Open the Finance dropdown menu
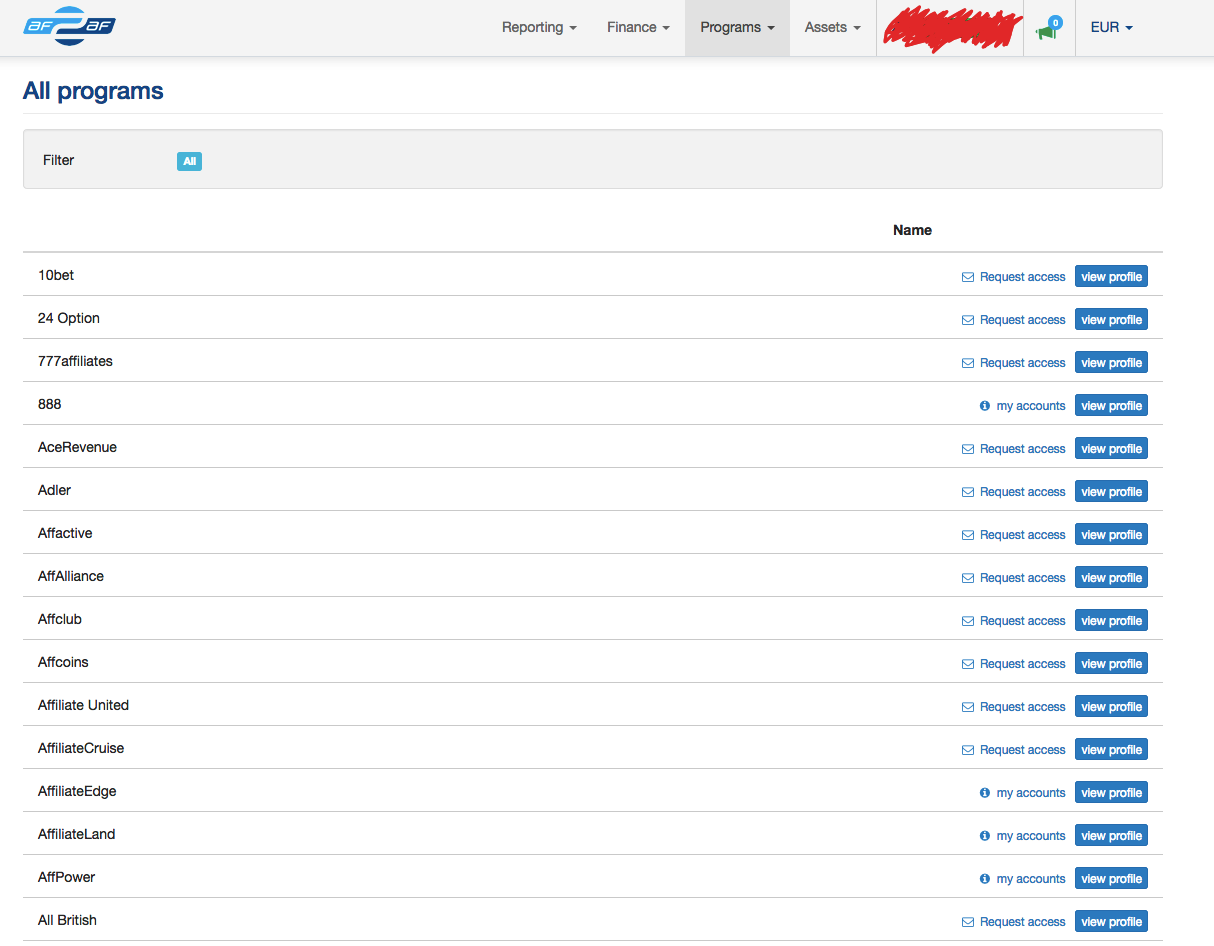Image resolution: width=1214 pixels, height=946 pixels. tap(638, 28)
